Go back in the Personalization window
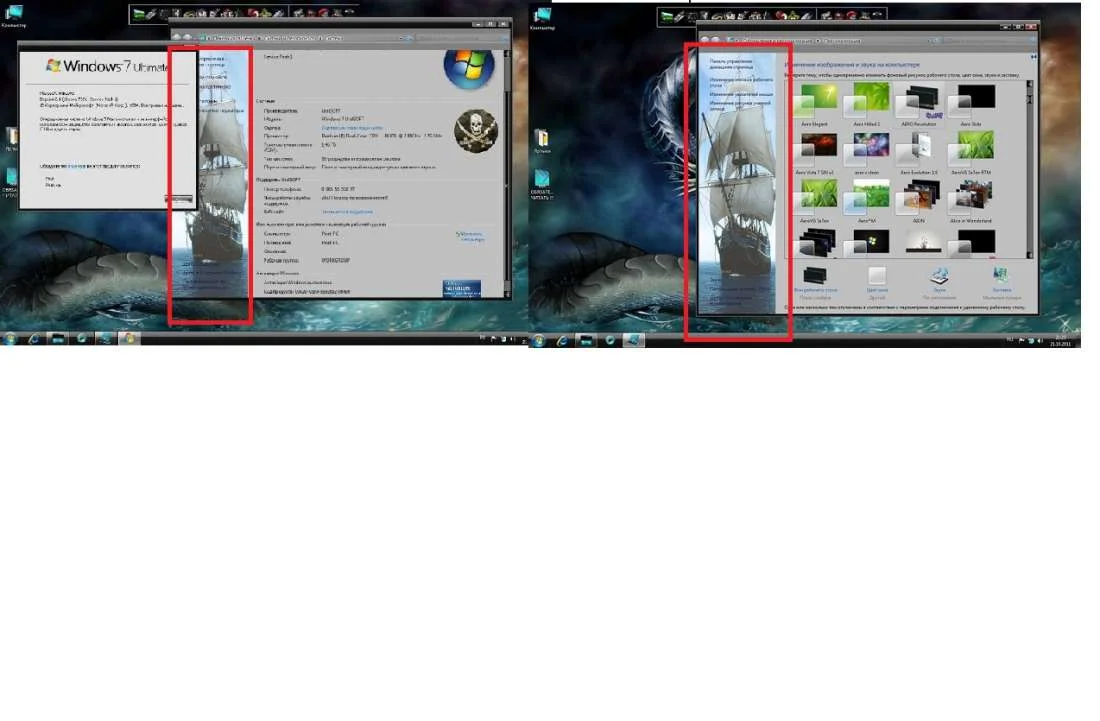Viewport: 1100px width, 721px height. (x=706, y=40)
